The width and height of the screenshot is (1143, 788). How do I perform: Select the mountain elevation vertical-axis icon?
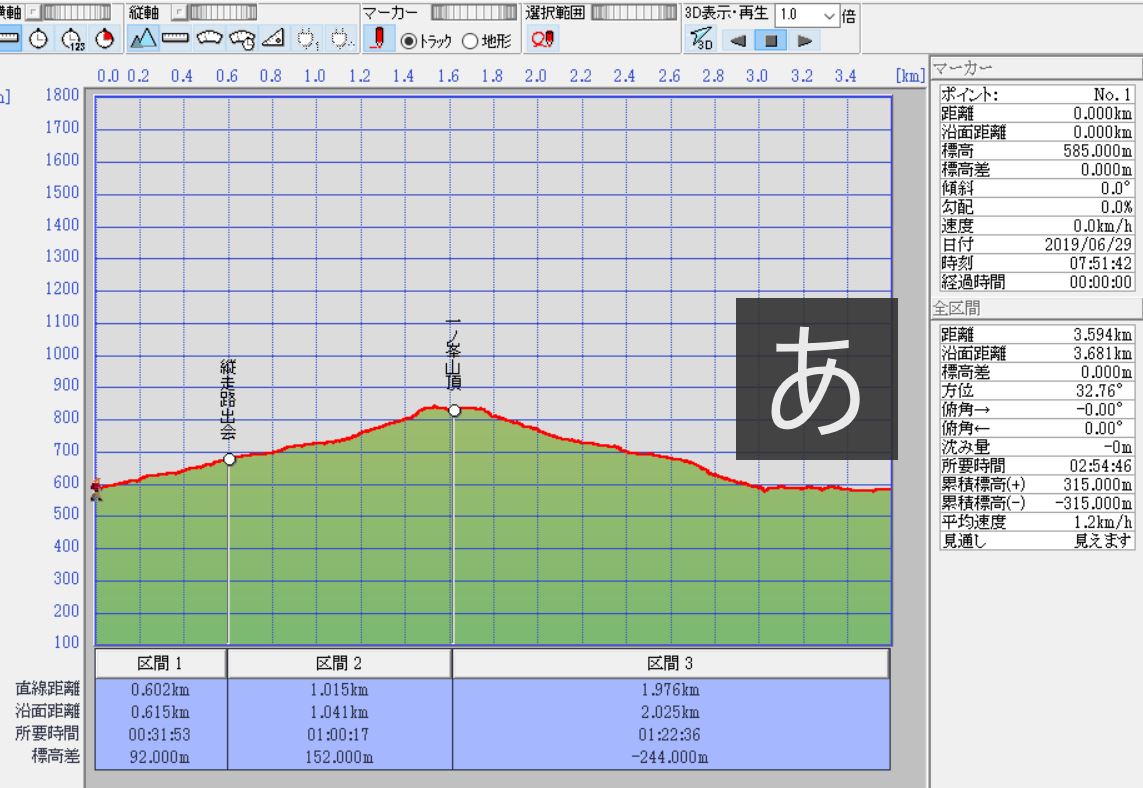pyautogui.click(x=143, y=39)
